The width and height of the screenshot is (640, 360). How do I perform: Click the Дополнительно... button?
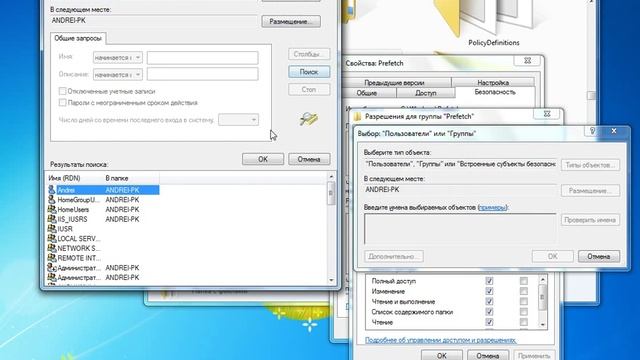pos(393,256)
